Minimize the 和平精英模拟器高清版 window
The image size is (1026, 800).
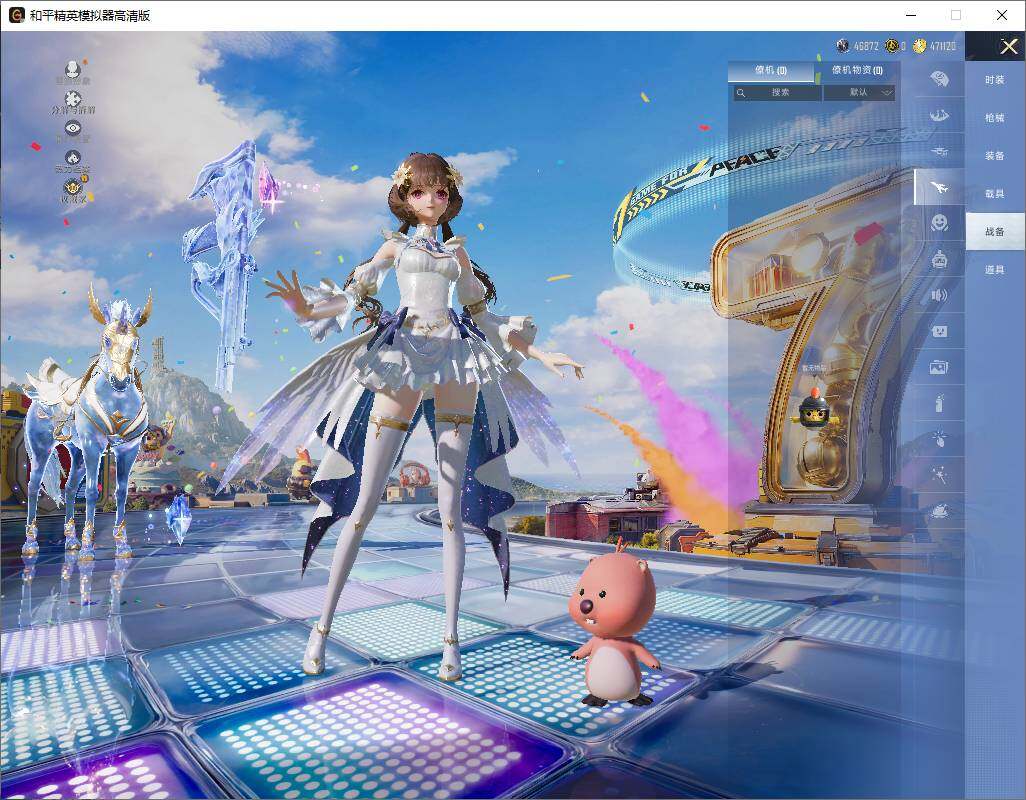pyautogui.click(x=911, y=15)
